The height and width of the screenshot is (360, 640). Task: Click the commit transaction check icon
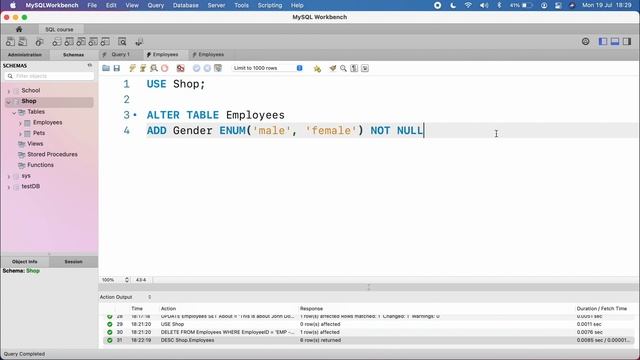[196, 68]
